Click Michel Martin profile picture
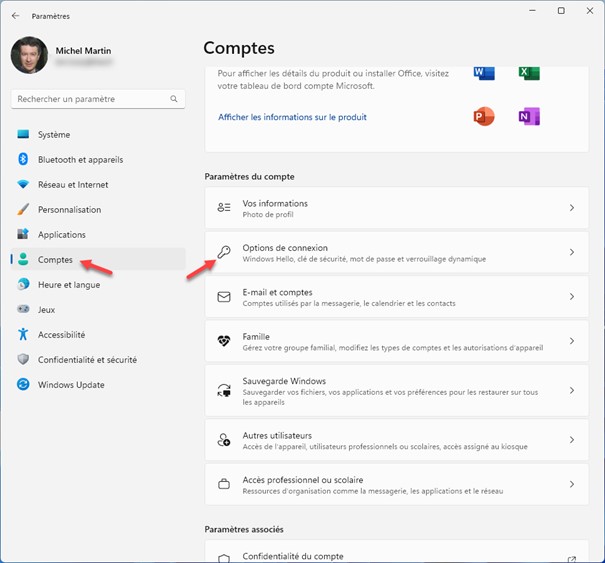The image size is (605, 563). 29,55
